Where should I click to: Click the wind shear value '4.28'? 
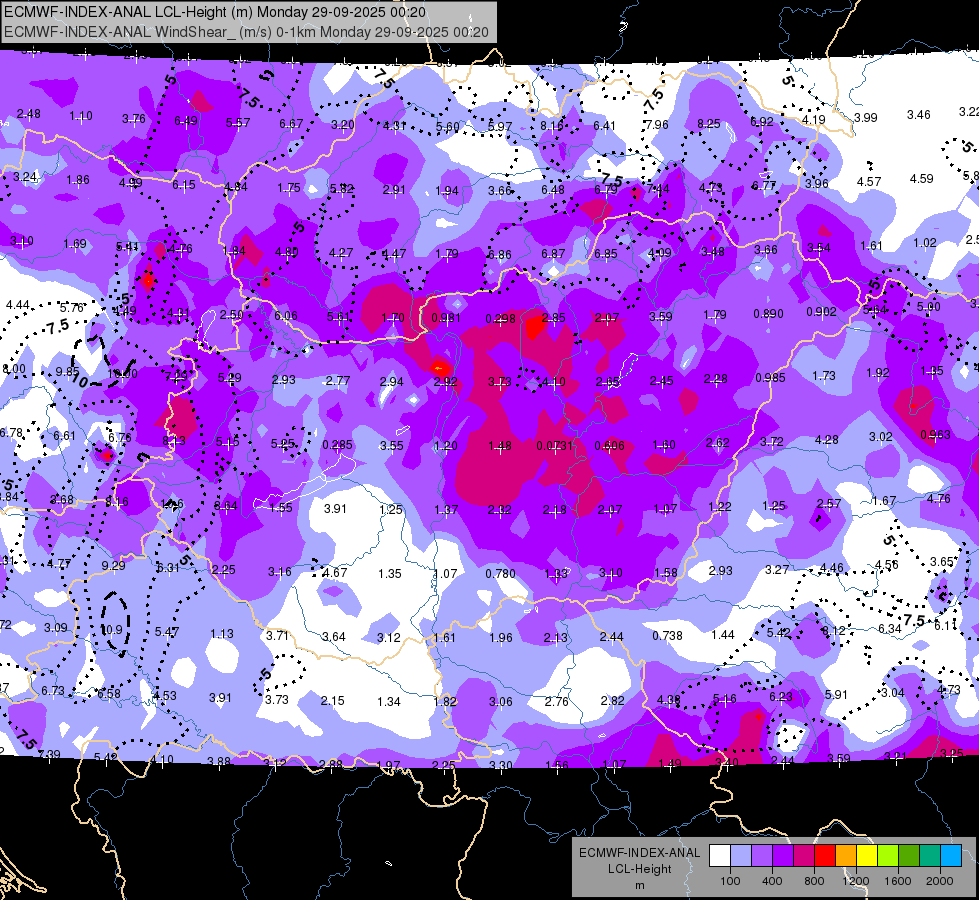tap(827, 440)
